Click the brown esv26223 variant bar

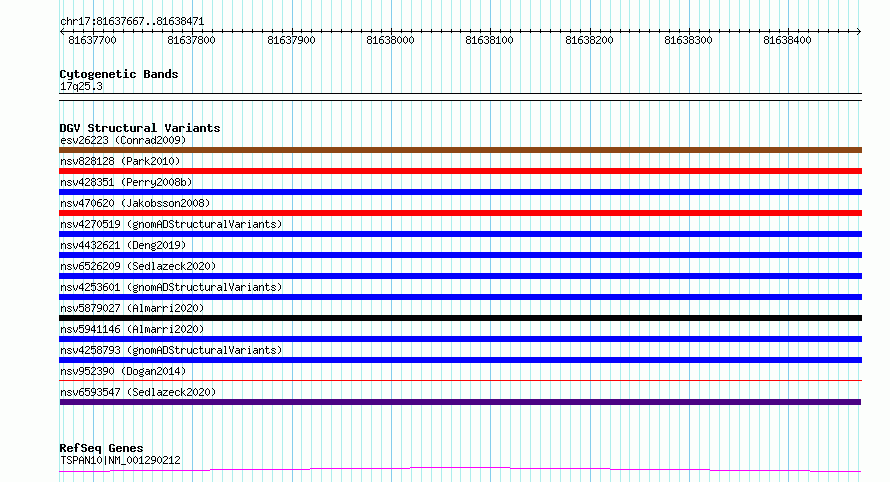coord(460,150)
